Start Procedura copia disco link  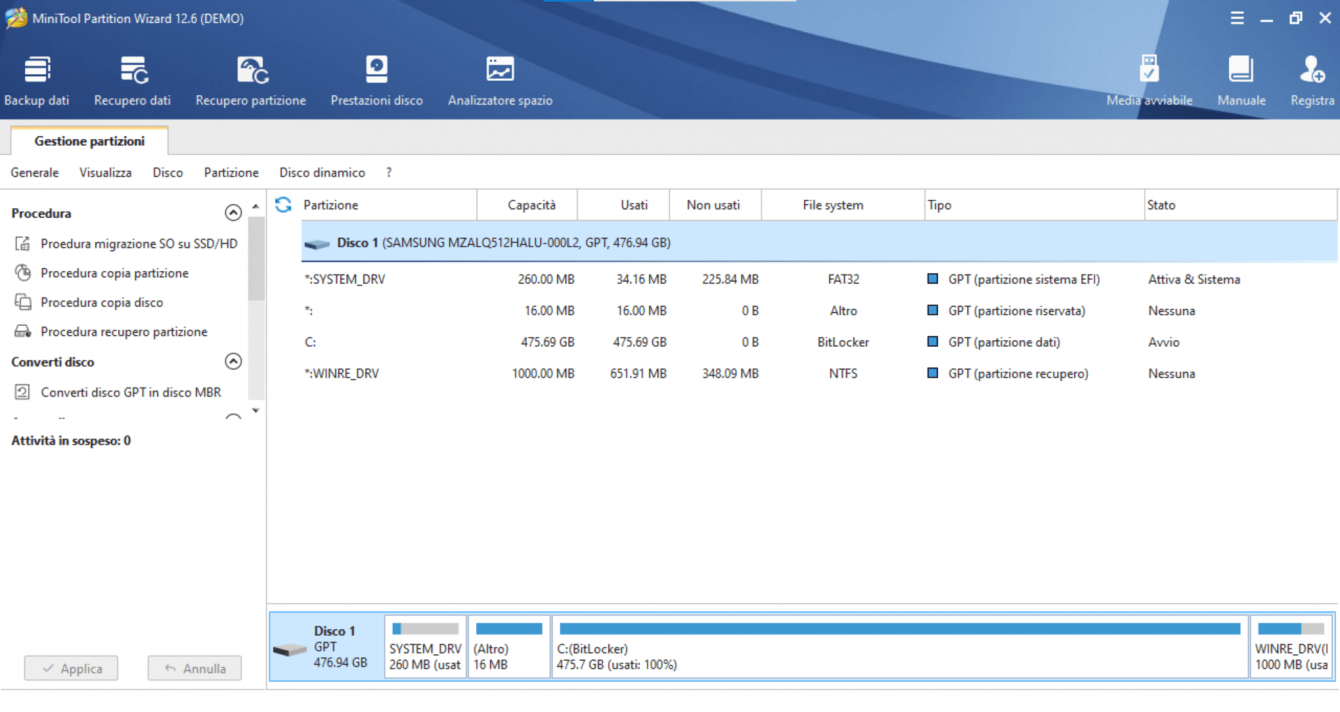tap(102, 302)
